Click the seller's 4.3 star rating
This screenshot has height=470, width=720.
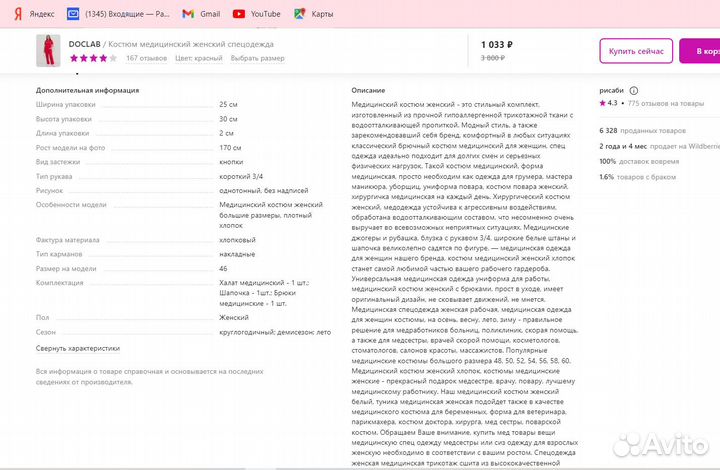[608, 103]
